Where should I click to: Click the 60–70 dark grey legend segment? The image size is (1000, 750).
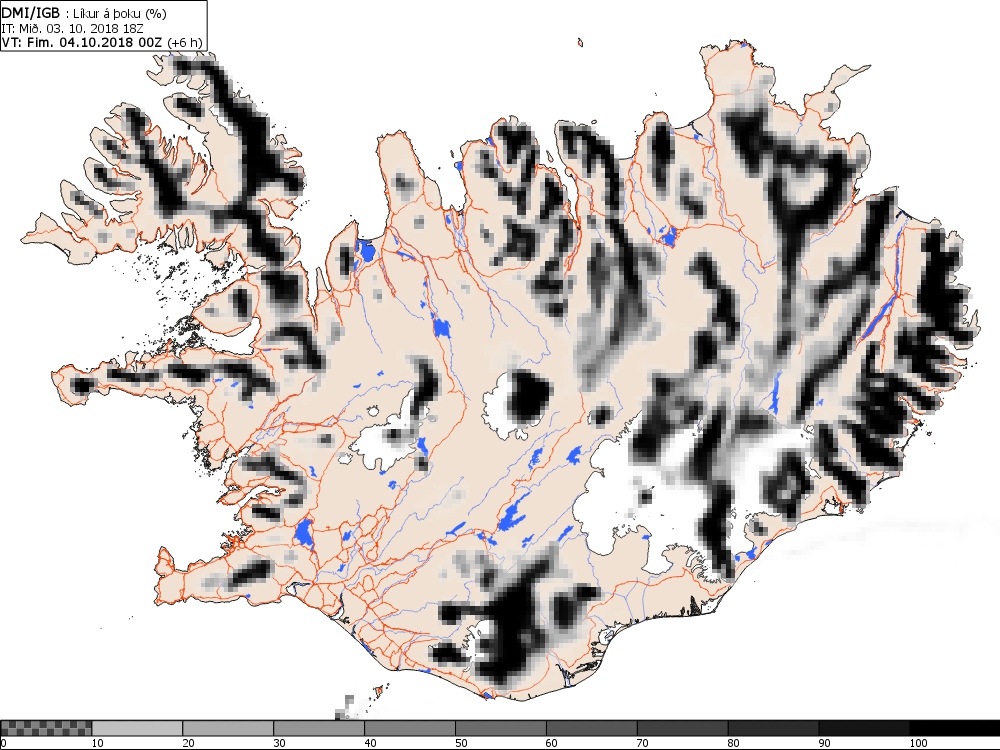click(x=591, y=728)
